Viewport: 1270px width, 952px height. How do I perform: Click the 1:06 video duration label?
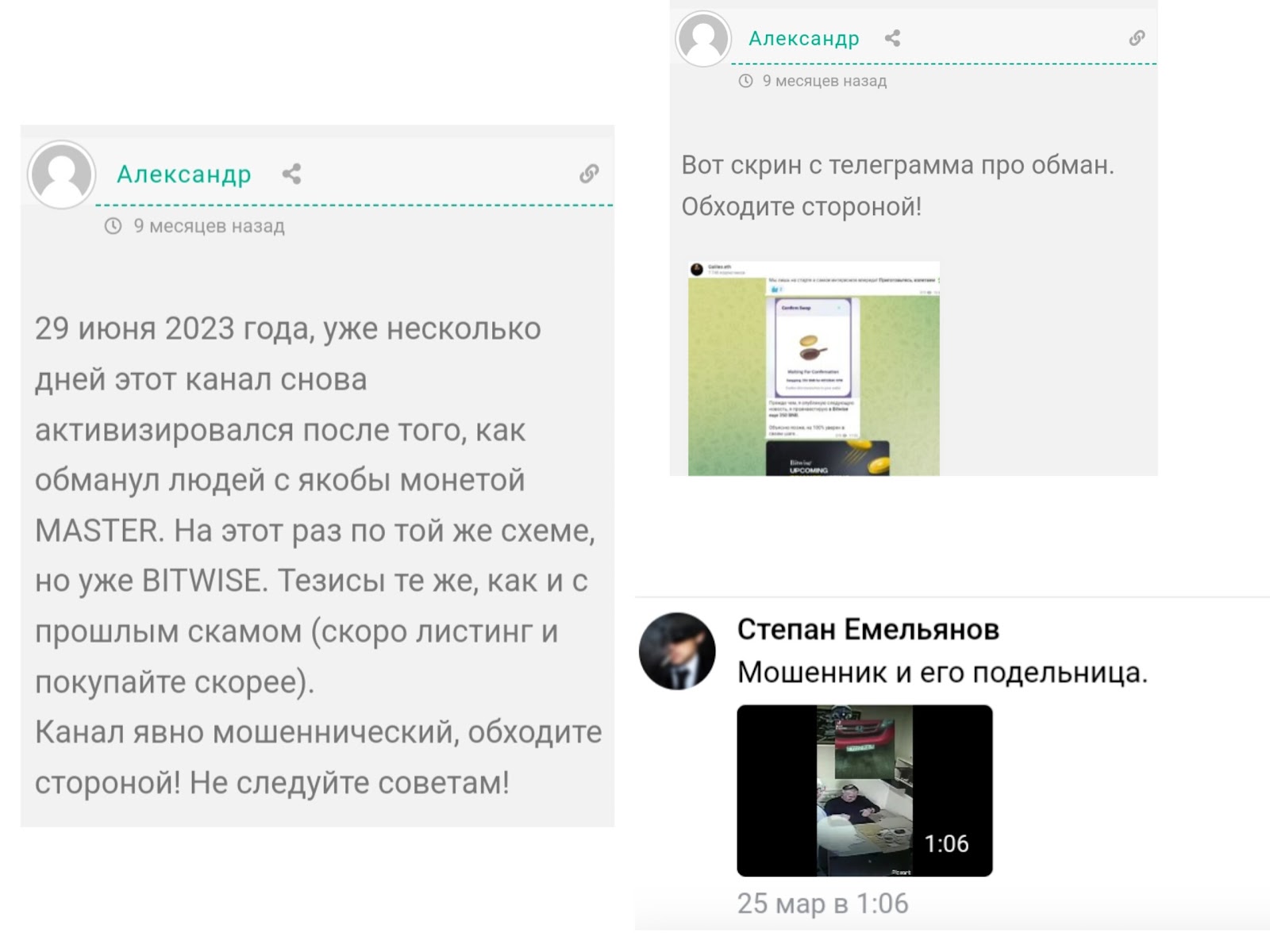[946, 843]
